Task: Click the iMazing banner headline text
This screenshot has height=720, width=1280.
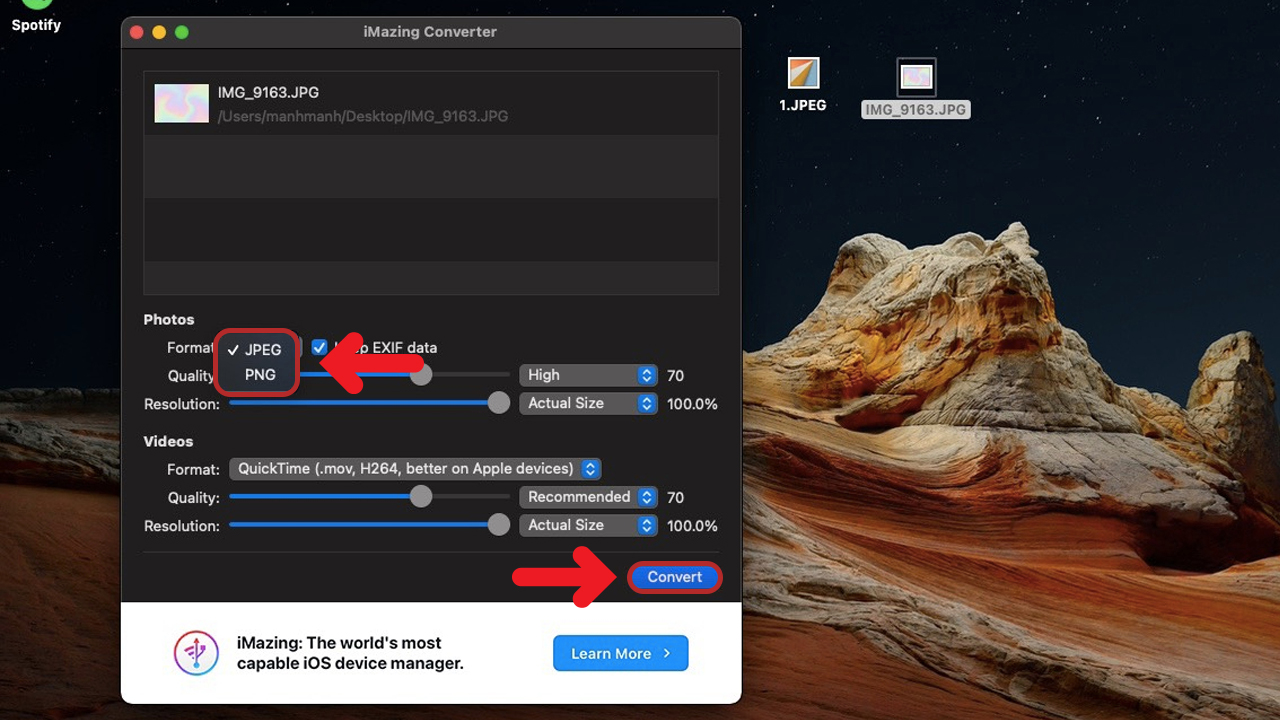Action: pyautogui.click(x=350, y=653)
